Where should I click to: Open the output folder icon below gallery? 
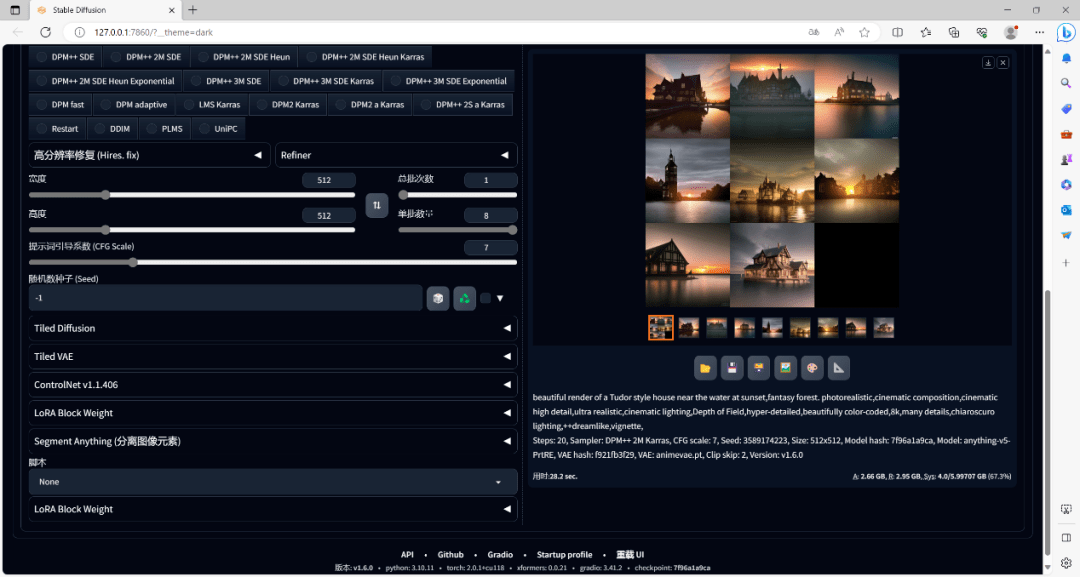[705, 368]
